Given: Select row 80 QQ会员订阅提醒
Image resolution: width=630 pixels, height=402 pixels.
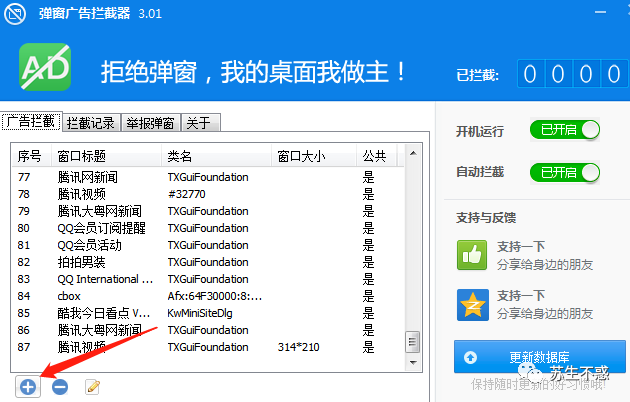Looking at the screenshot, I should [208, 228].
